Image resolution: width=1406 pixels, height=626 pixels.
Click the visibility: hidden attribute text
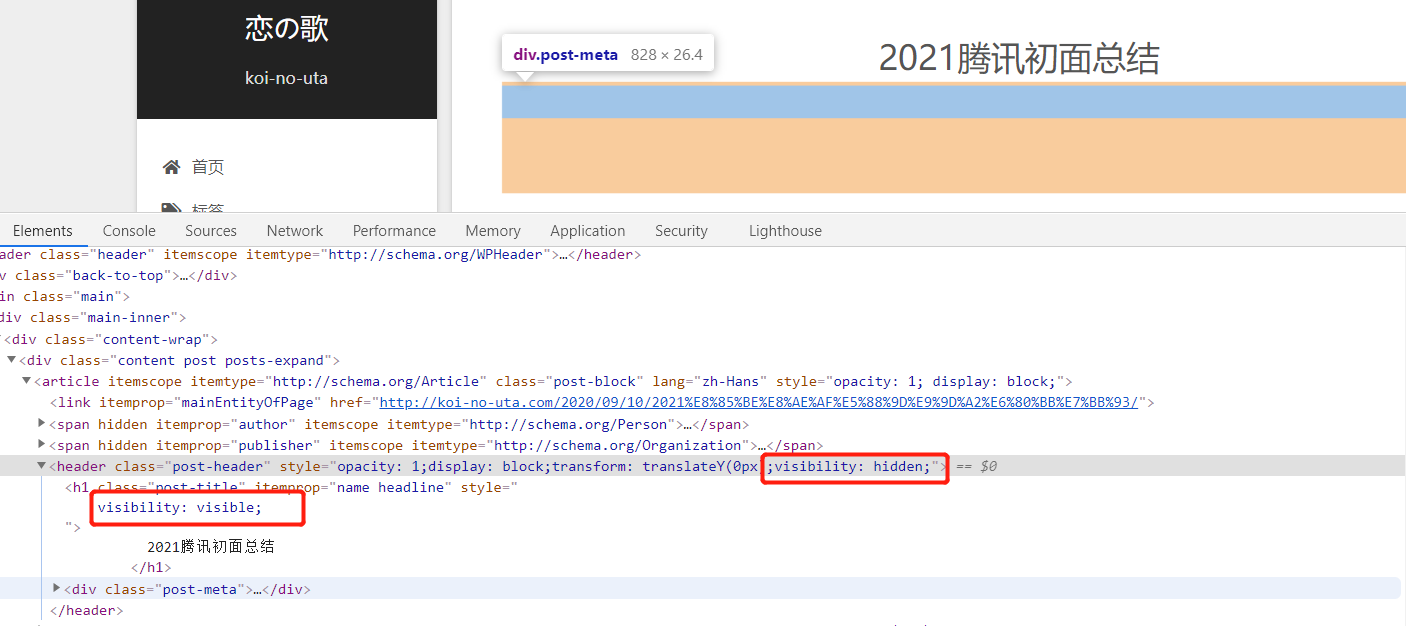click(x=852, y=466)
